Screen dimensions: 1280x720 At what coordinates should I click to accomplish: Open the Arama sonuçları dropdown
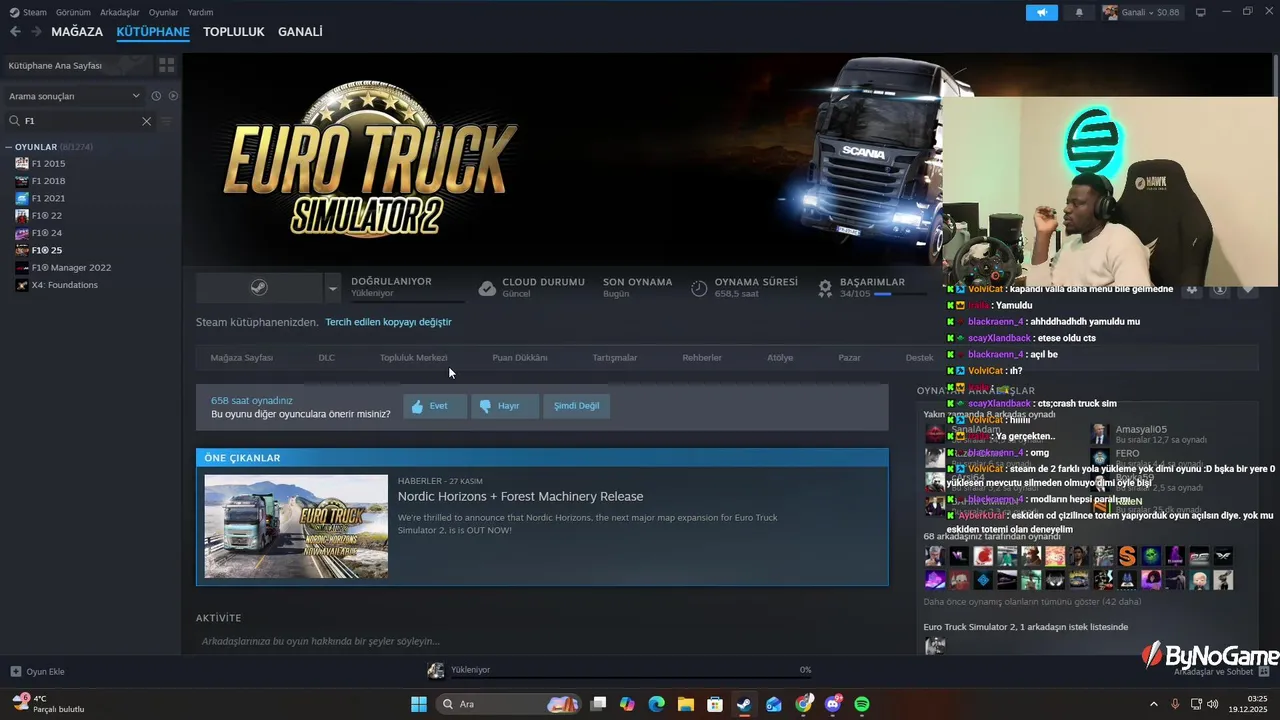point(74,96)
